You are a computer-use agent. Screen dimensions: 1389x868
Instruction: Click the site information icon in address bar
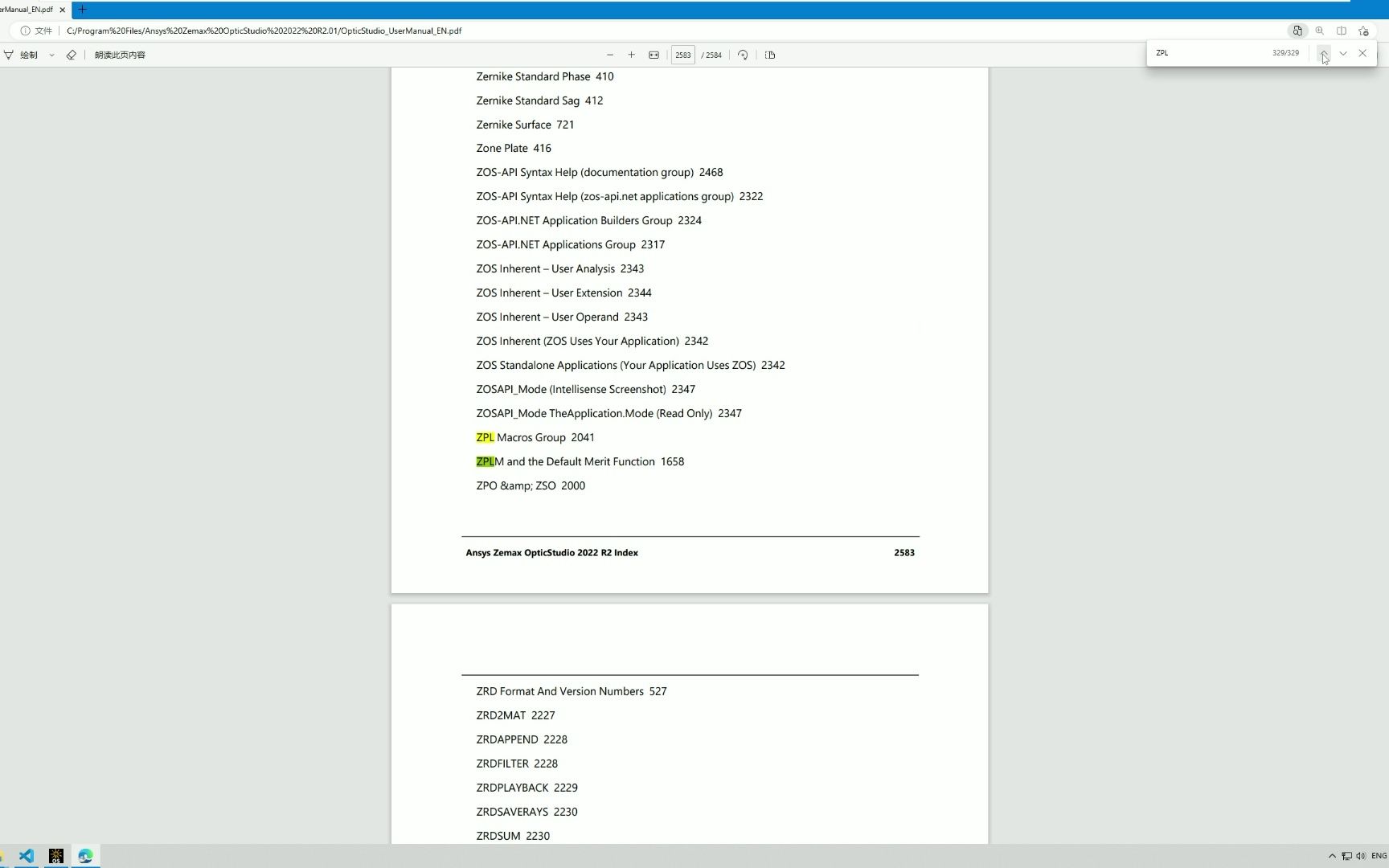[x=25, y=31]
